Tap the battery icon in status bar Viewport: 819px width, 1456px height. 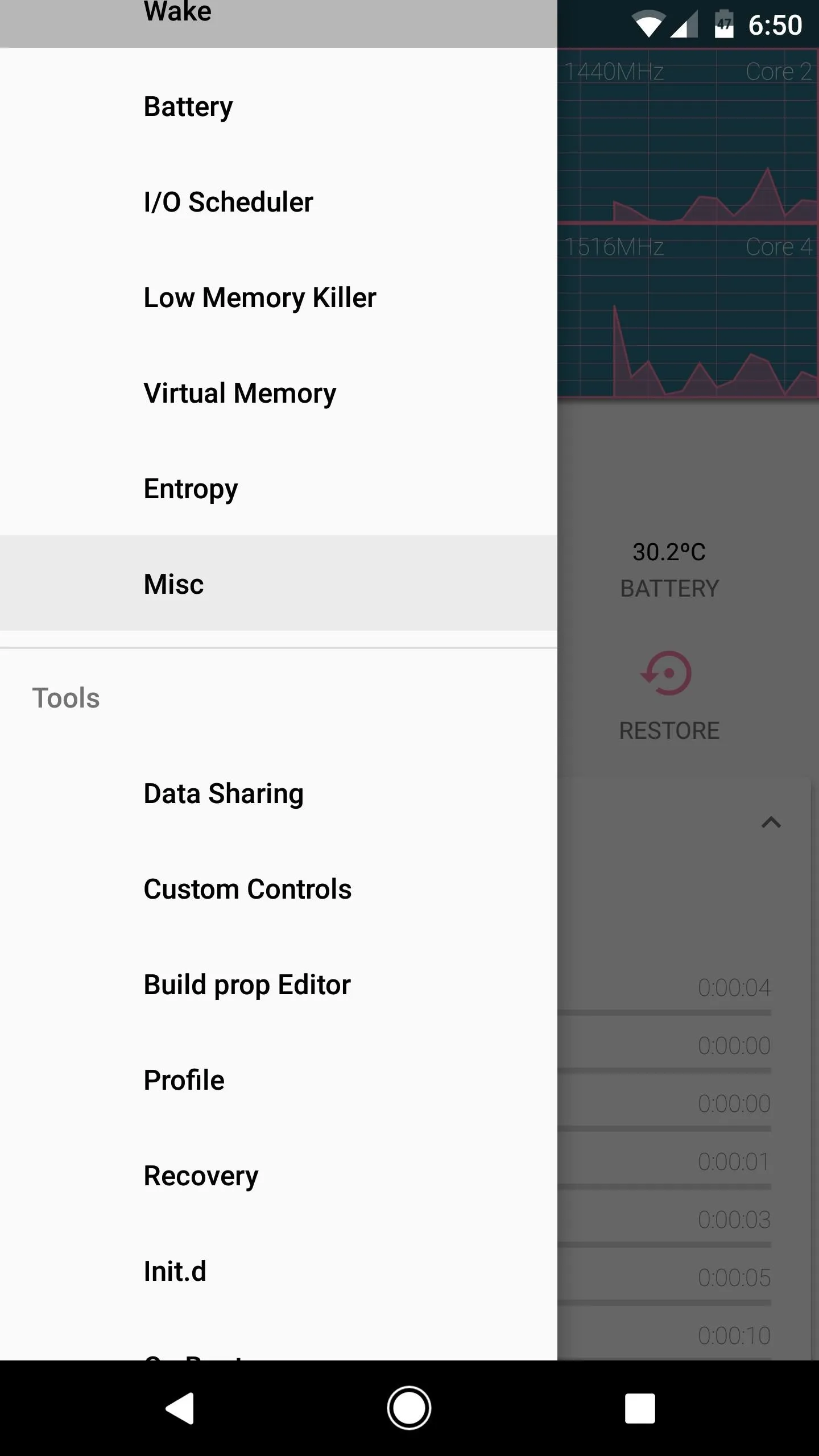723,25
